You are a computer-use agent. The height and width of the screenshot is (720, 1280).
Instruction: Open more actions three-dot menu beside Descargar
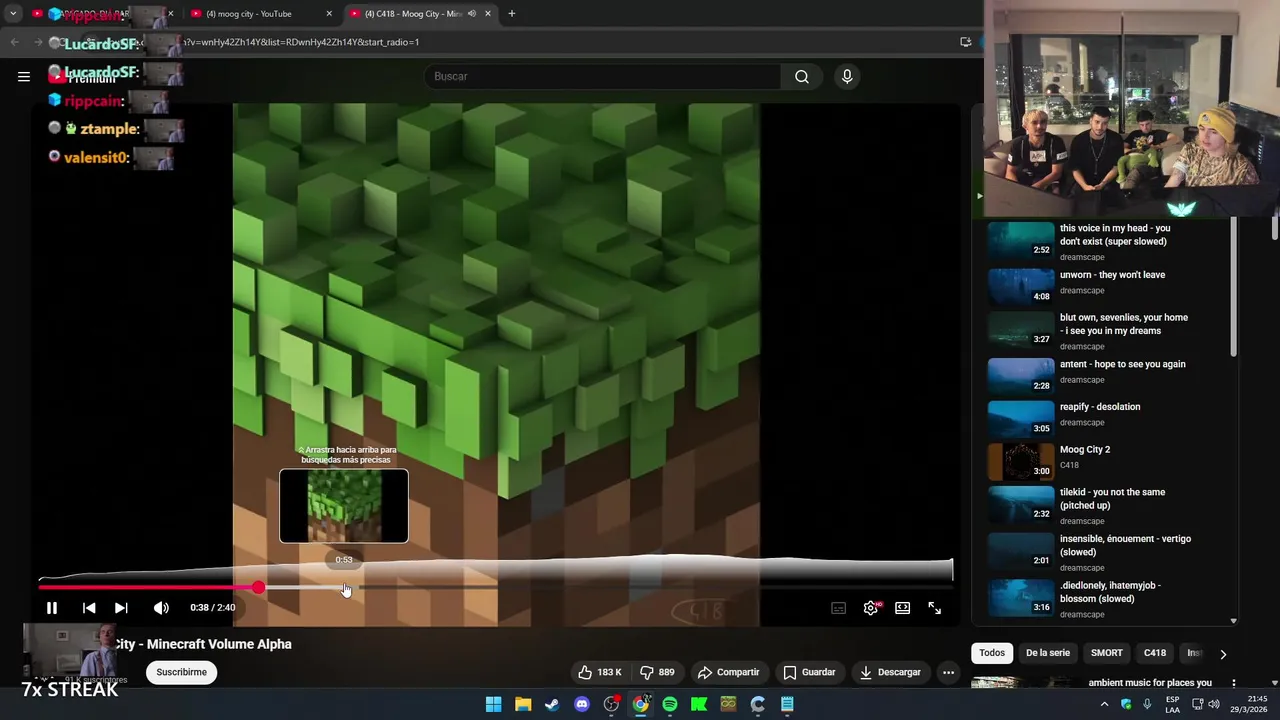(x=948, y=672)
